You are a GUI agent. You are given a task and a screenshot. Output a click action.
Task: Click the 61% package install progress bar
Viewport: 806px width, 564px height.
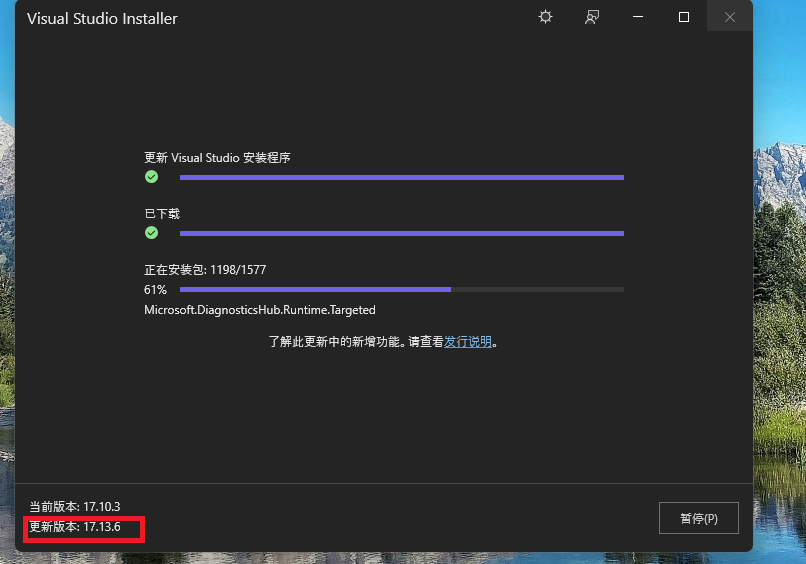pos(402,289)
